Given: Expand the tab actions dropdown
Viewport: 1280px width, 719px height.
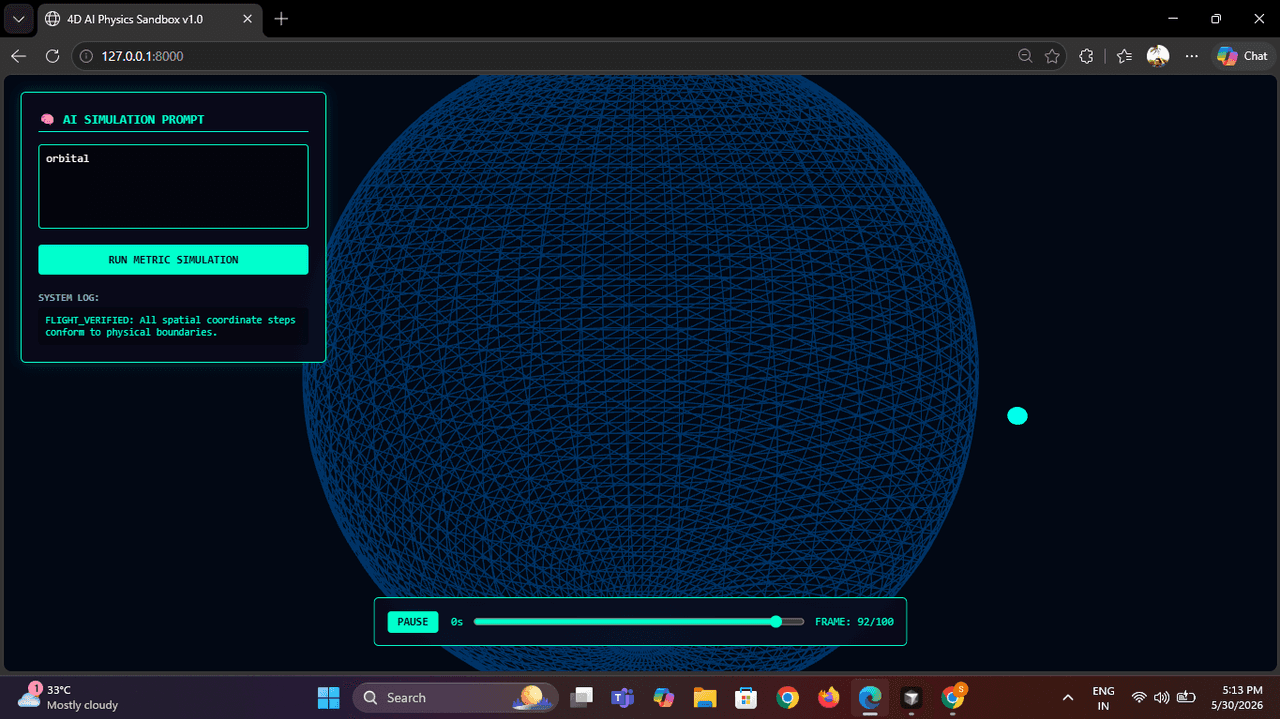Looking at the screenshot, I should point(18,19).
